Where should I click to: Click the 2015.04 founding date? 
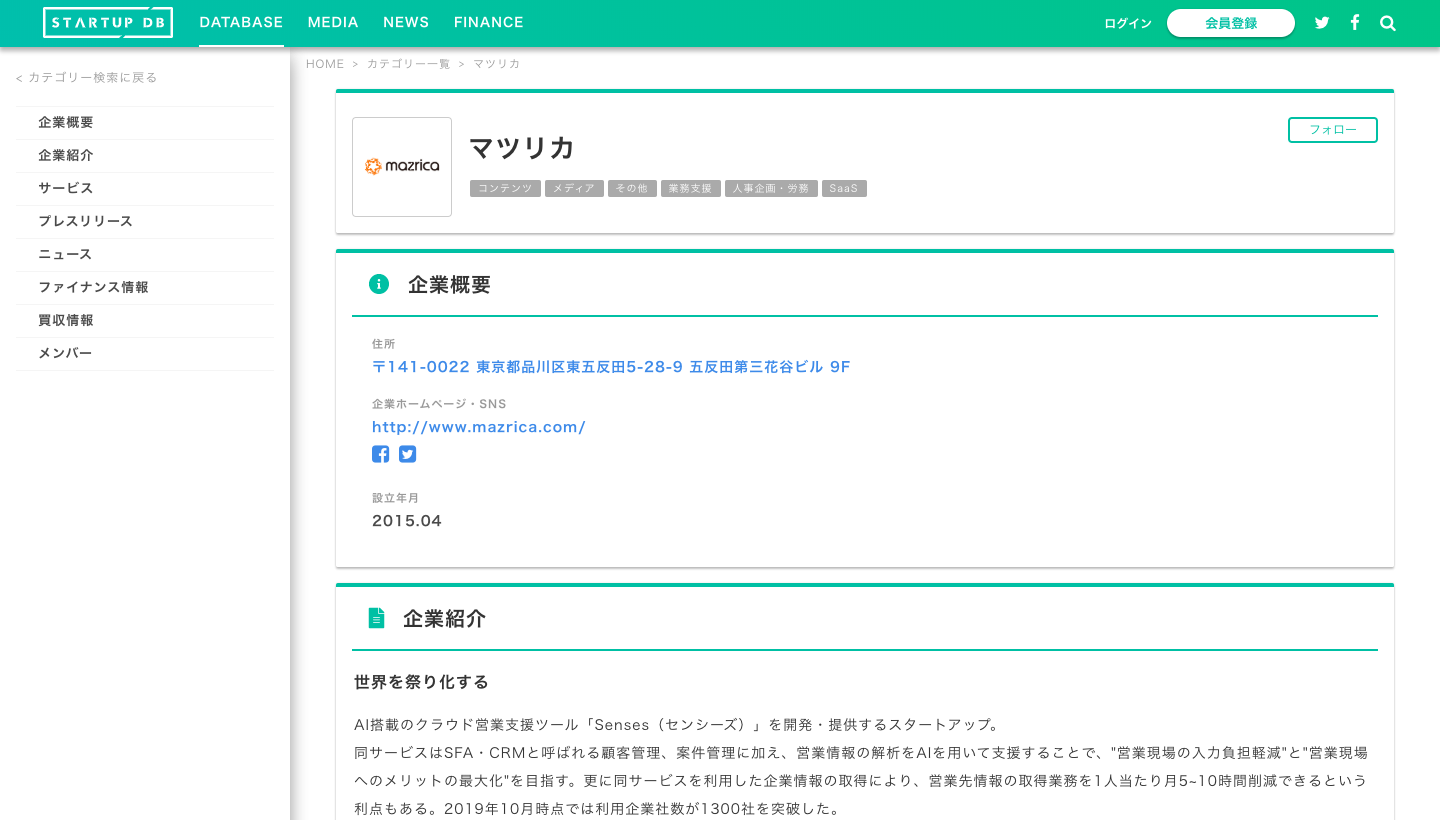click(x=407, y=521)
